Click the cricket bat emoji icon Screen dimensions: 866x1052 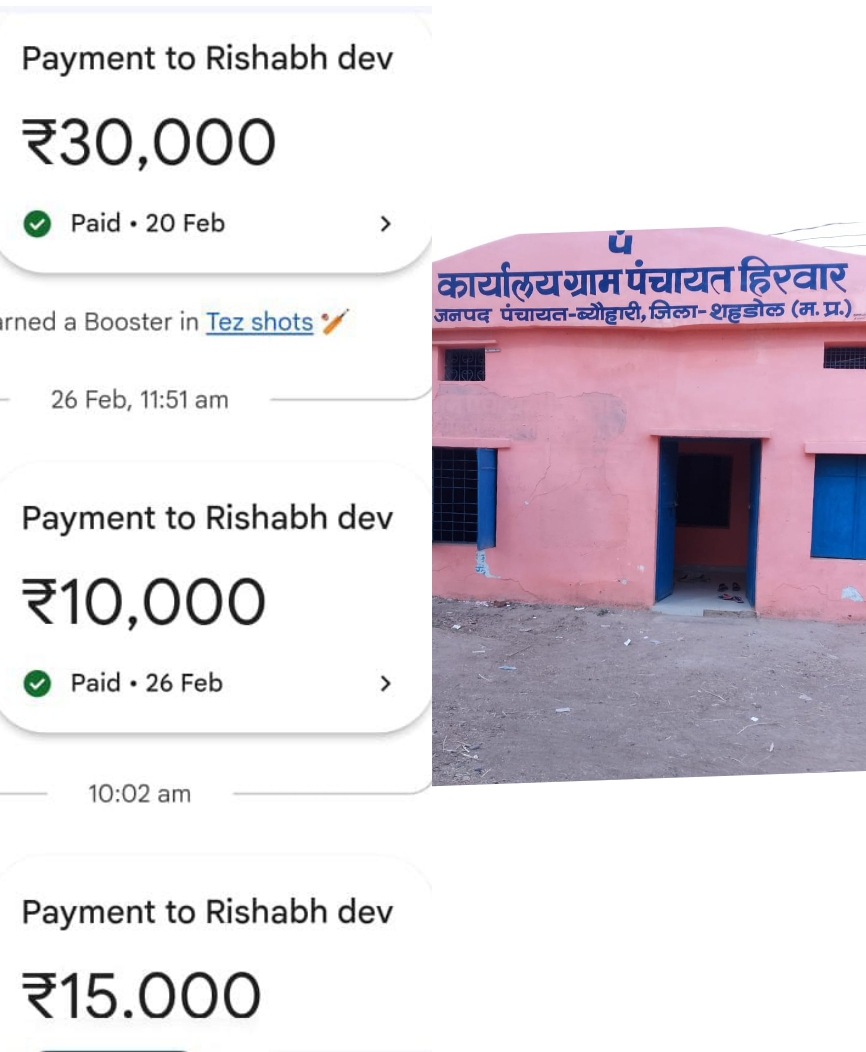tap(334, 321)
